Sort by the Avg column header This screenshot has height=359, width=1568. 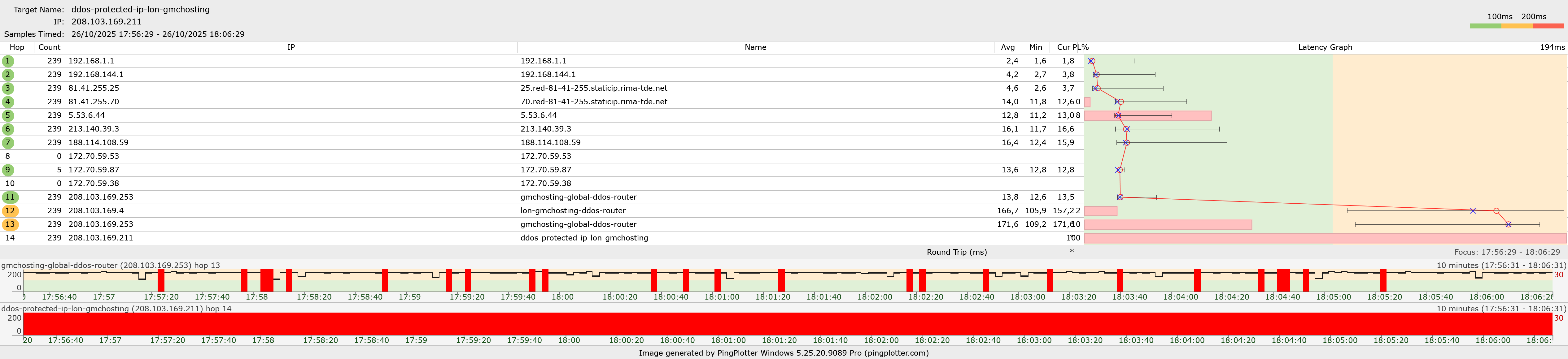(1007, 47)
